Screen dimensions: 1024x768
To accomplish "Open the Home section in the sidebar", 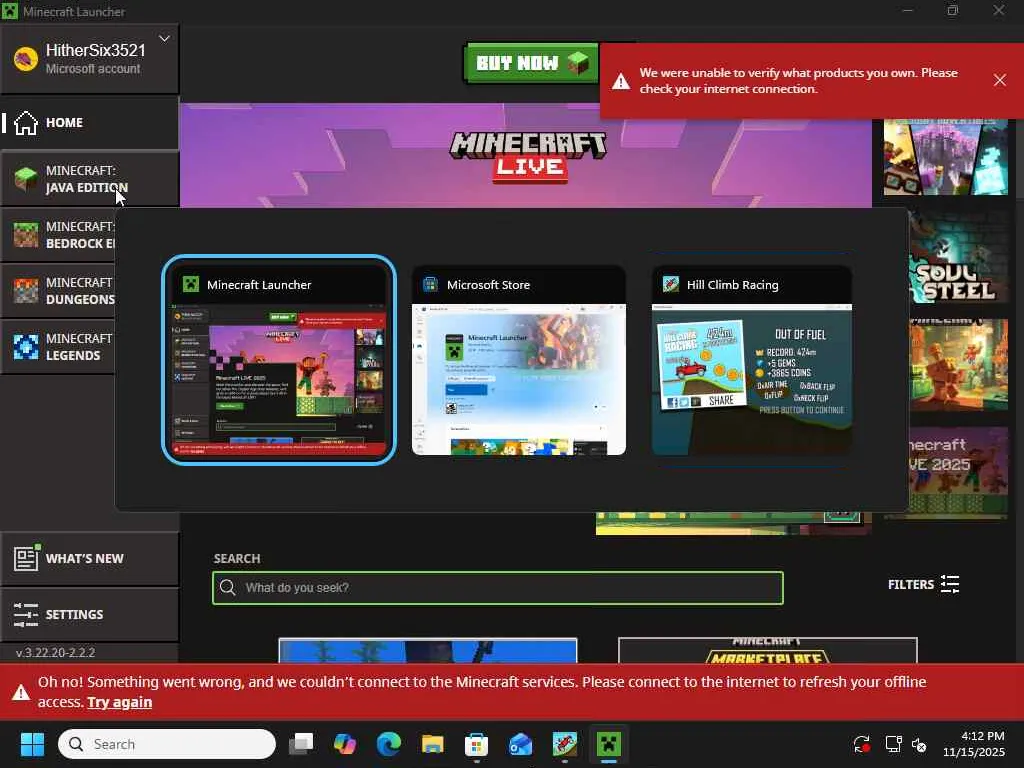I will coord(89,123).
